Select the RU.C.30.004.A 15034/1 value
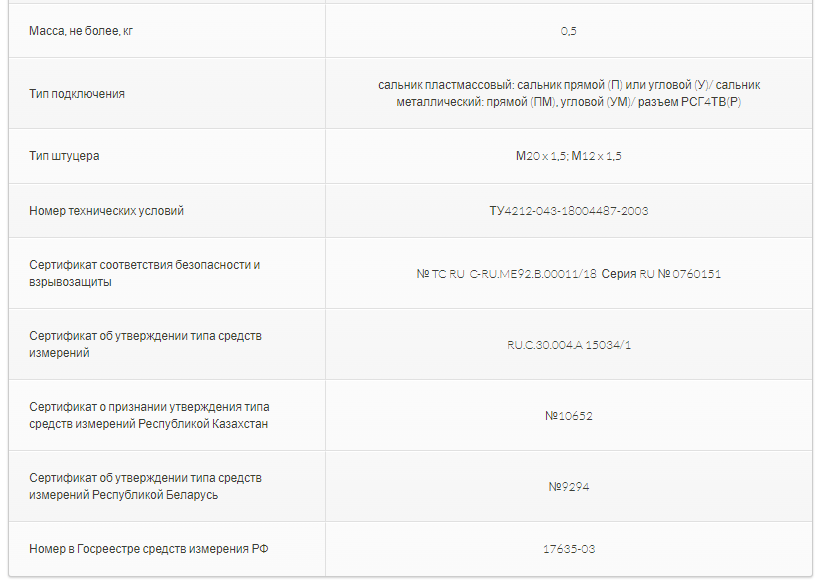The width and height of the screenshot is (818, 581). (x=569, y=345)
